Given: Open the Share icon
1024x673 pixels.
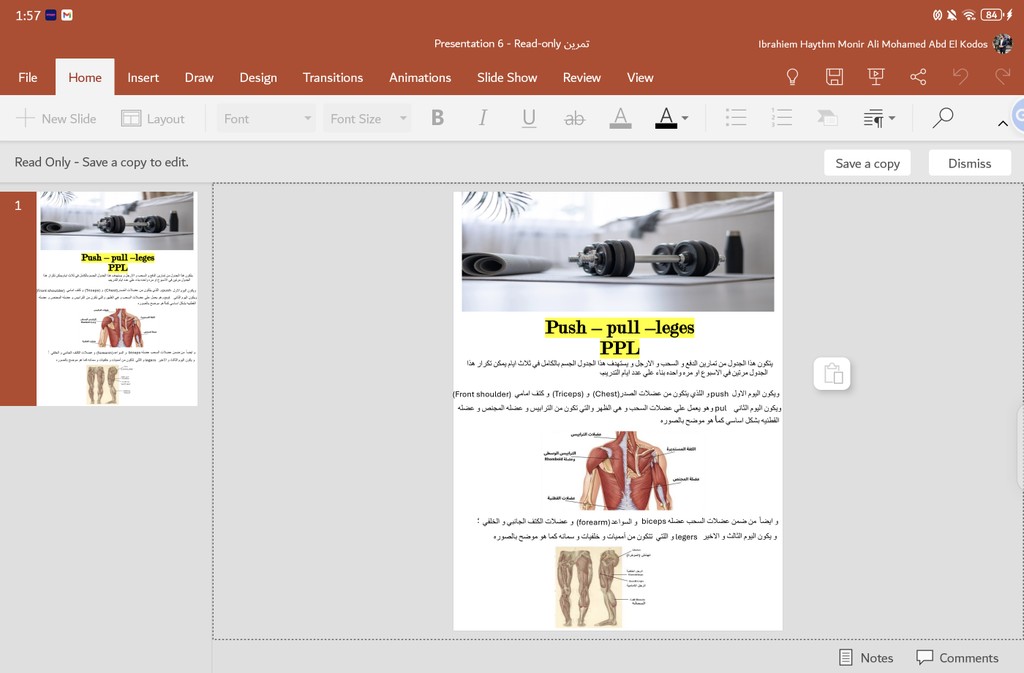Looking at the screenshot, I should tap(918, 77).
